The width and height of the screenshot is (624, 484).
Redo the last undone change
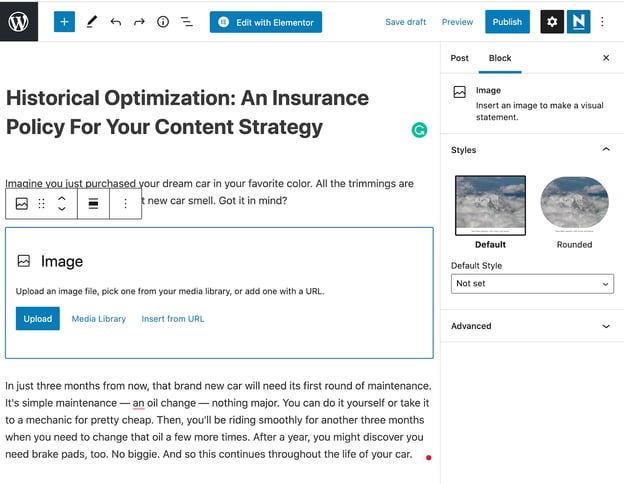tap(139, 21)
